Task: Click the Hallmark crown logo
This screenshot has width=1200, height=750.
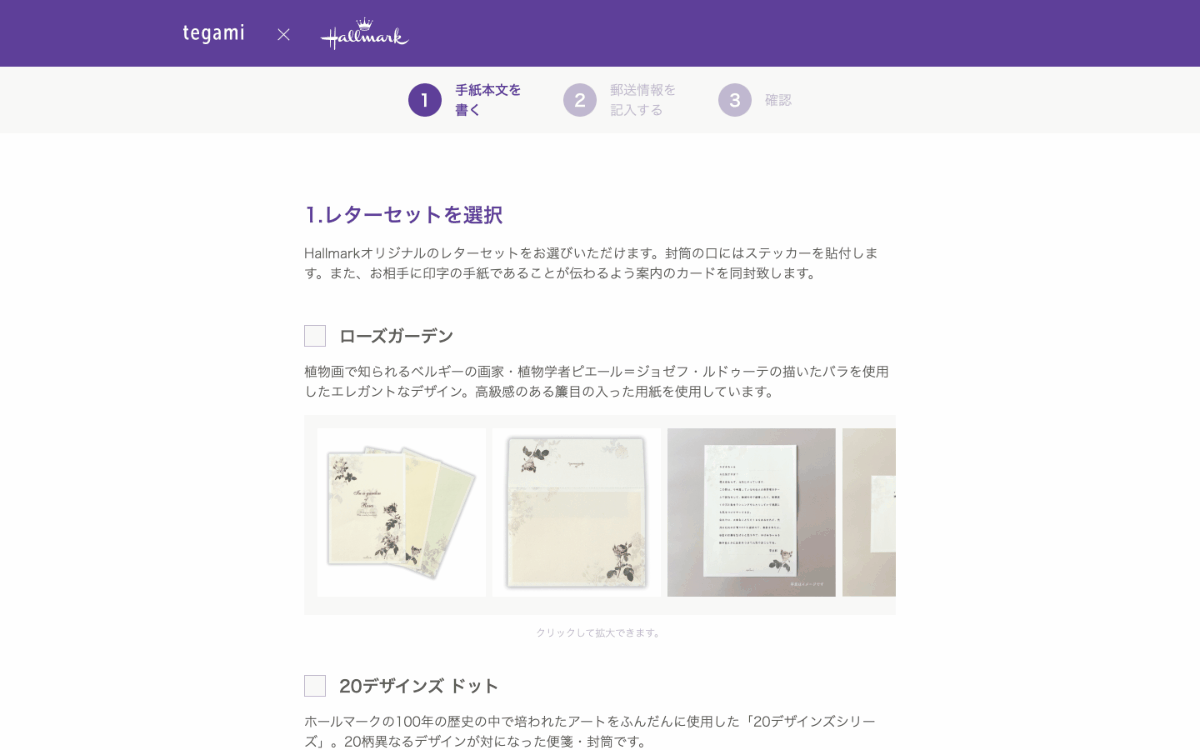Action: (364, 34)
